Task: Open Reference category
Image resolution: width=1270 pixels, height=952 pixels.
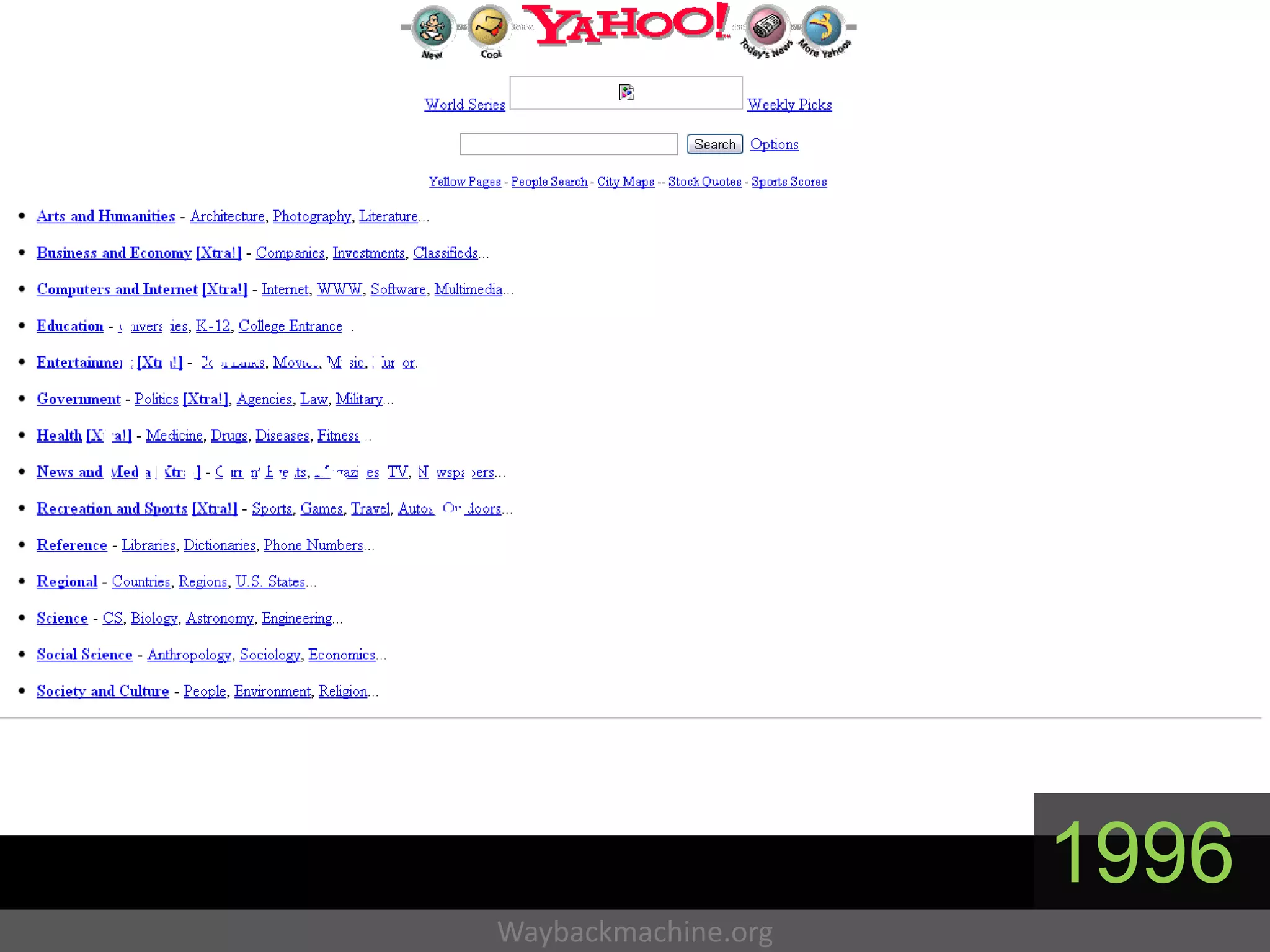Action: [x=72, y=545]
